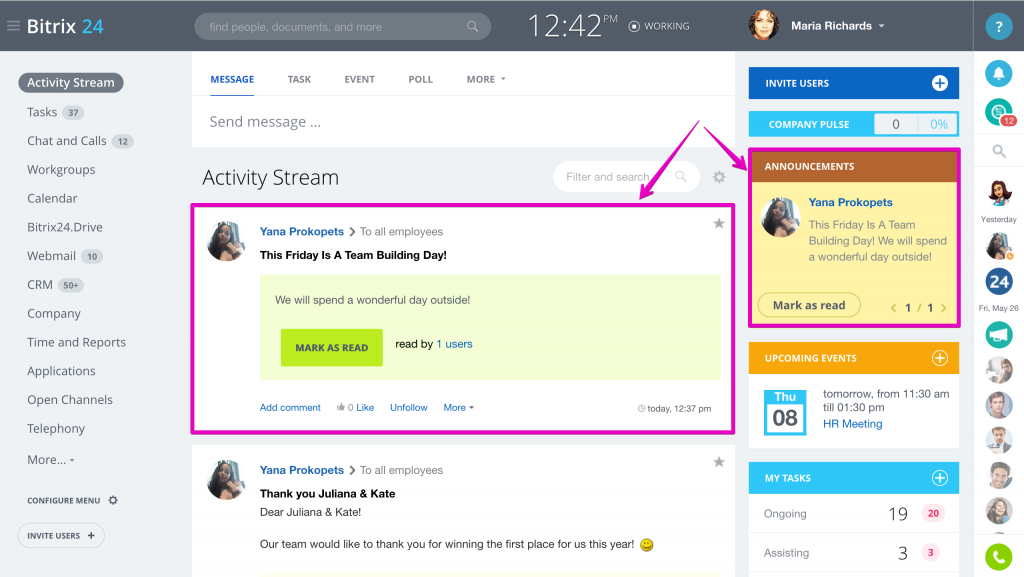Open Time and Reports menu item
1024x577 pixels.
[76, 342]
